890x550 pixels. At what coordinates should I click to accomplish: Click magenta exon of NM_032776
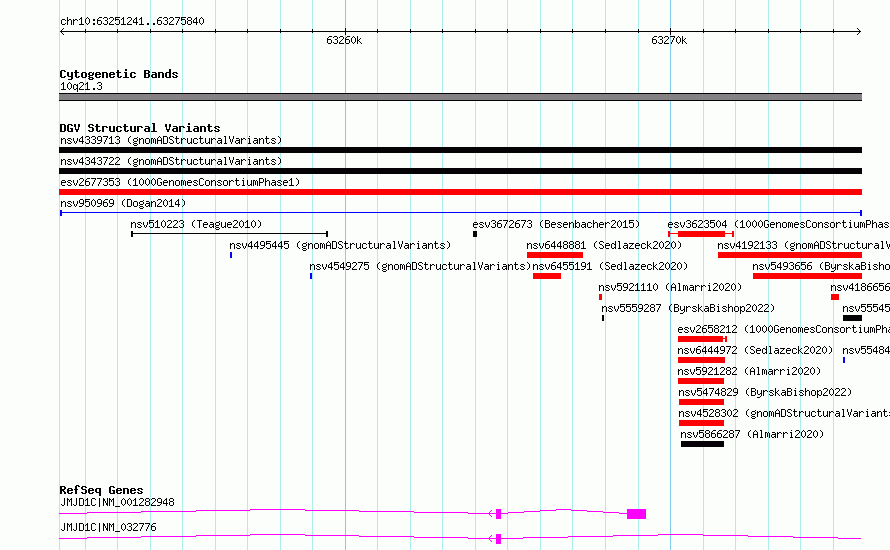coord(498,539)
